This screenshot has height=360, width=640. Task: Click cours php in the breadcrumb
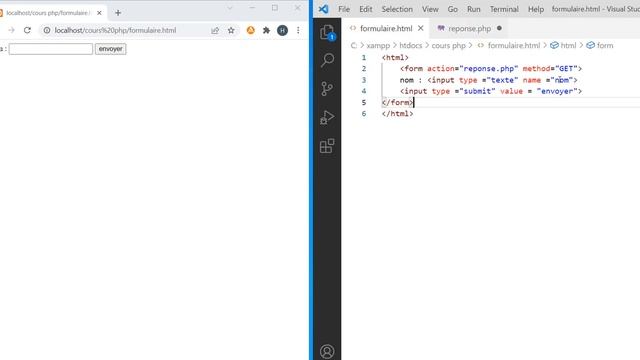(449, 45)
